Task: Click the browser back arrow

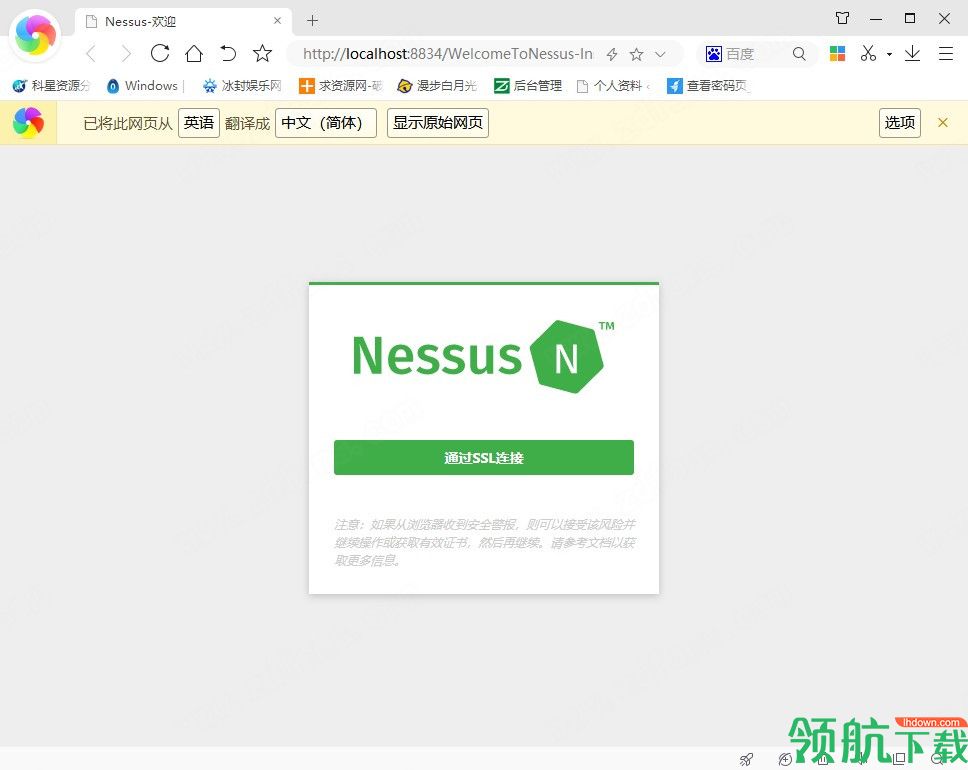Action: pyautogui.click(x=91, y=54)
